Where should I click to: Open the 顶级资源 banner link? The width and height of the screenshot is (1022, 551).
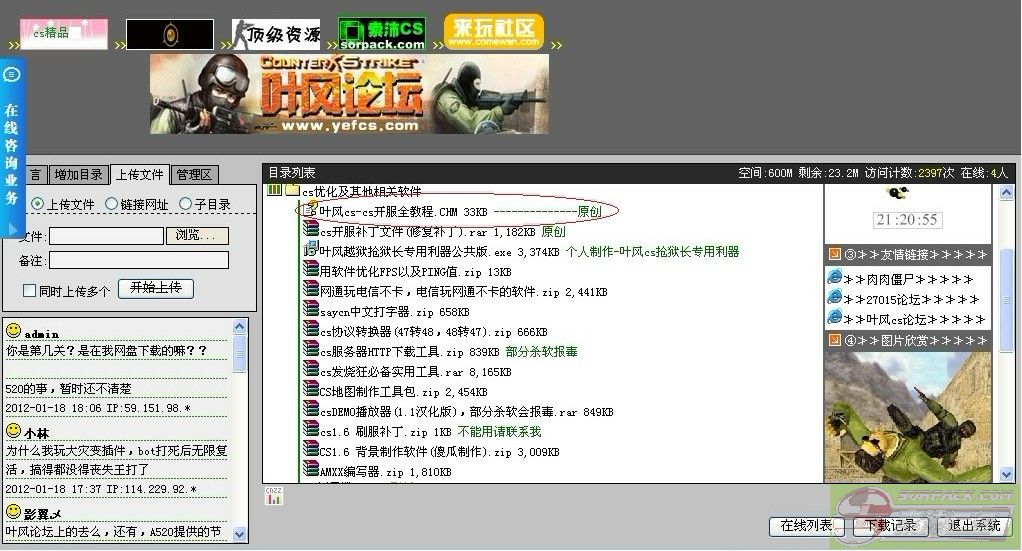pos(276,35)
